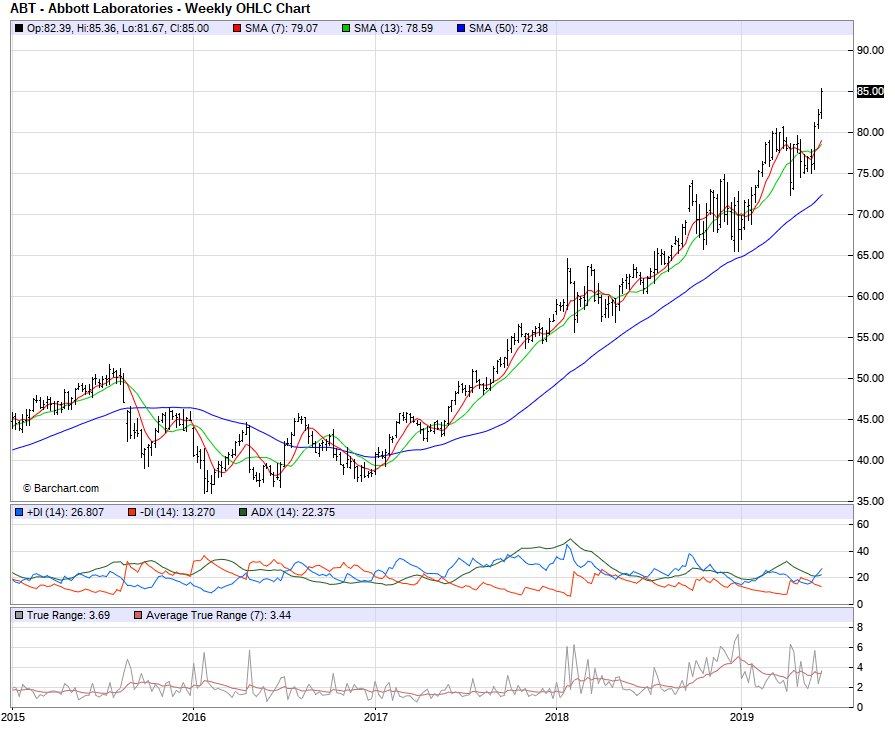This screenshot has height=748, width=895.
Task: Click the True Range: 3.69 label
Action: (x=68, y=616)
